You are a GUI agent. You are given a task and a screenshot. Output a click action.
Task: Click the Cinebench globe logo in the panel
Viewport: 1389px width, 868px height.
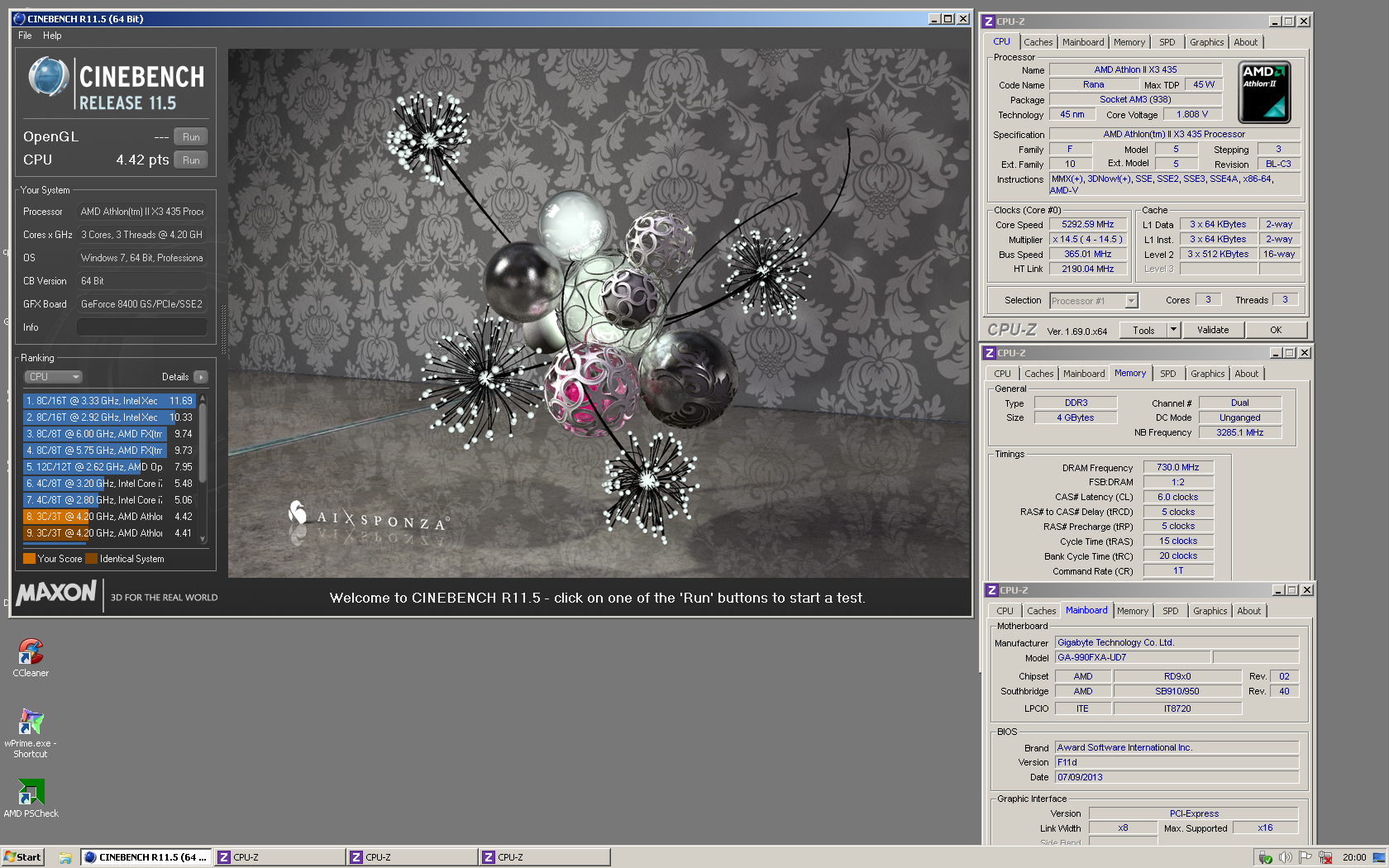coord(49,77)
